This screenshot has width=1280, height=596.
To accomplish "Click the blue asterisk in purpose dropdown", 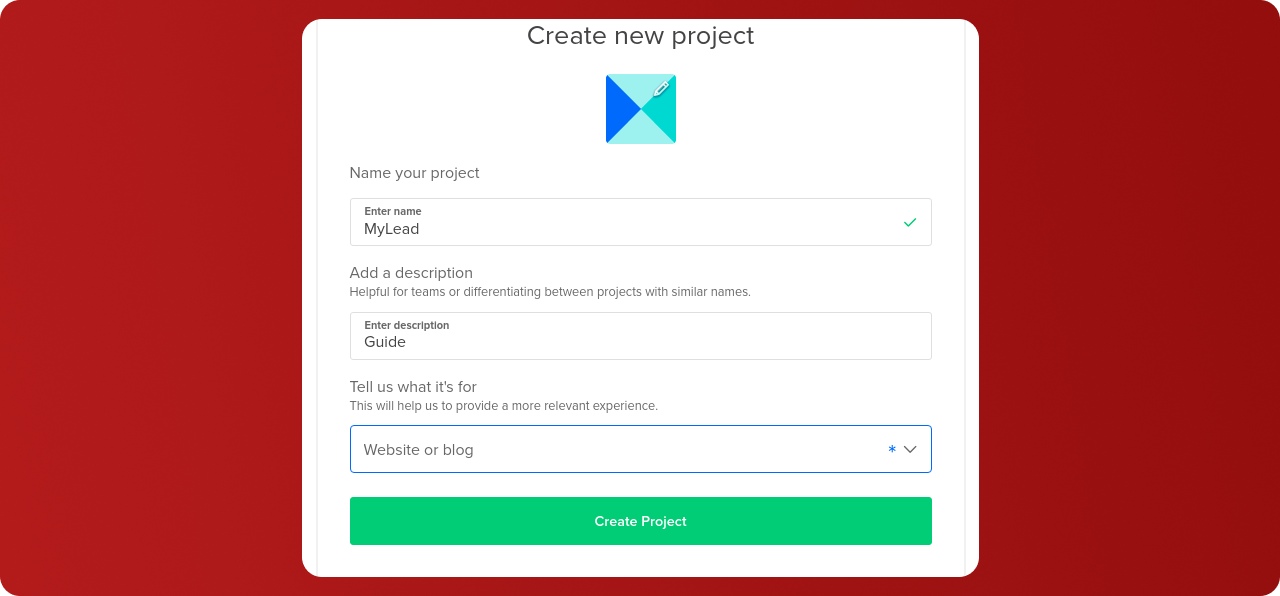I will pyautogui.click(x=892, y=450).
